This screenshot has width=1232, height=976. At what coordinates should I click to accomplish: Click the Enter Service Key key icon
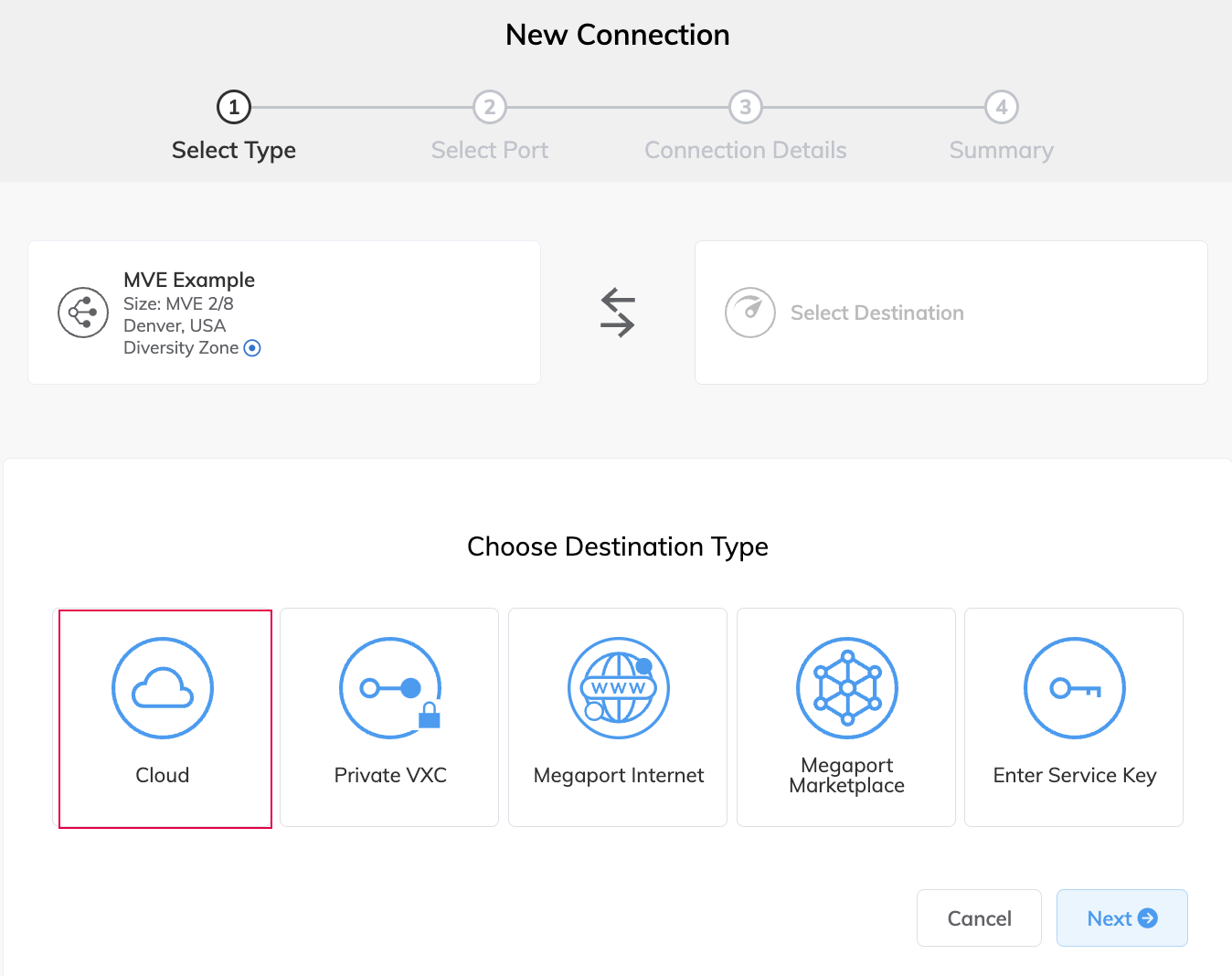point(1074,687)
